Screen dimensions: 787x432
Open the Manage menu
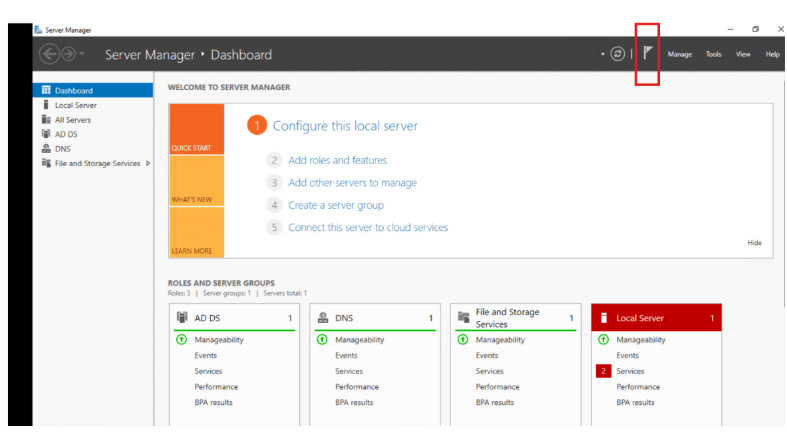[680, 54]
